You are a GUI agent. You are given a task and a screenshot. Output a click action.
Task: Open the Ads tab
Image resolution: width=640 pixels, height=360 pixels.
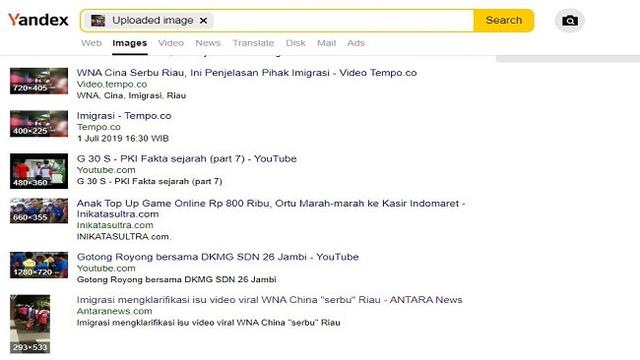click(x=356, y=43)
